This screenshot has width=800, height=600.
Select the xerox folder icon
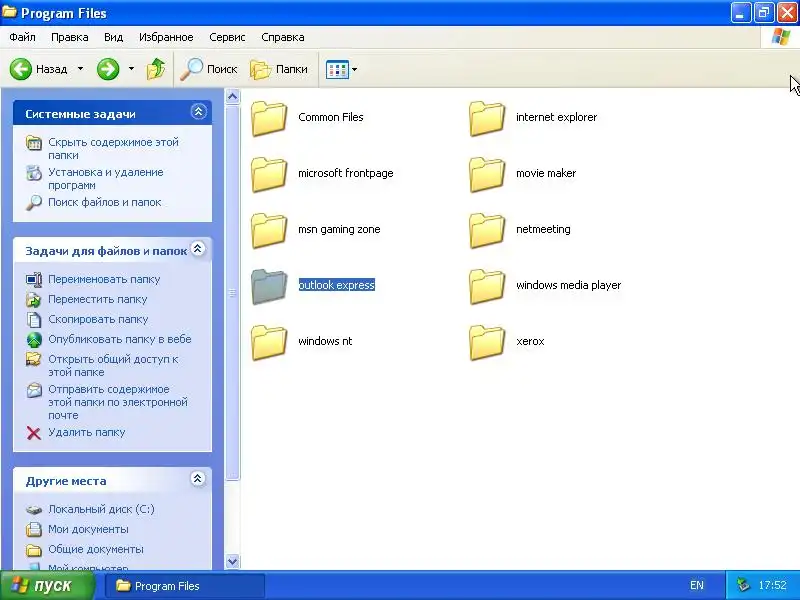[487, 343]
